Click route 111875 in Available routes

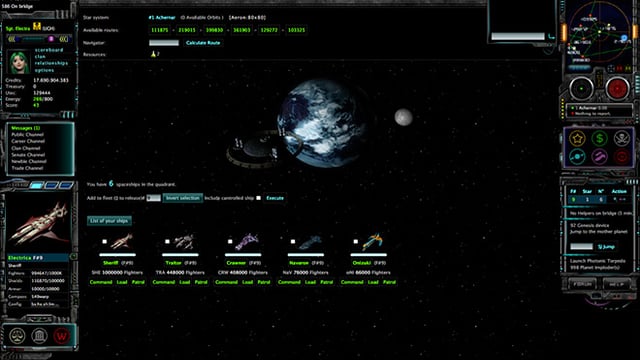160,30
